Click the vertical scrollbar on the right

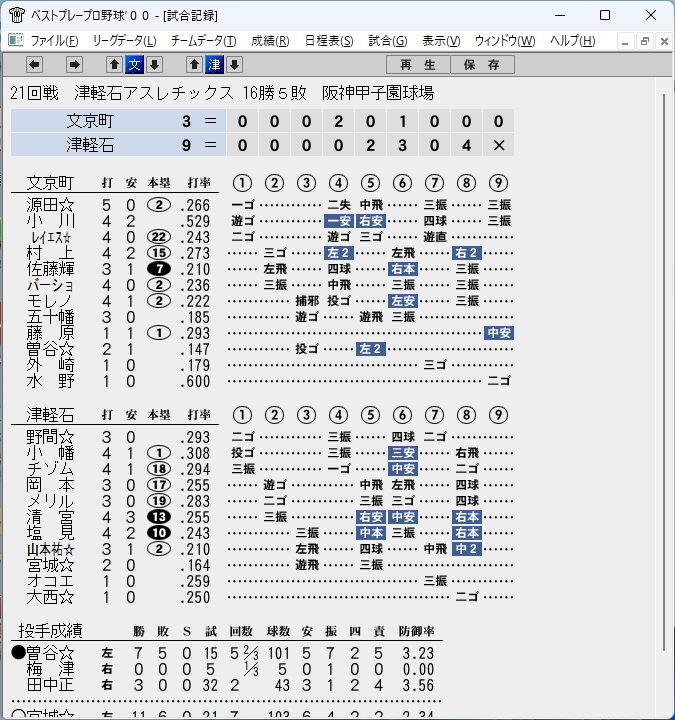(664, 372)
